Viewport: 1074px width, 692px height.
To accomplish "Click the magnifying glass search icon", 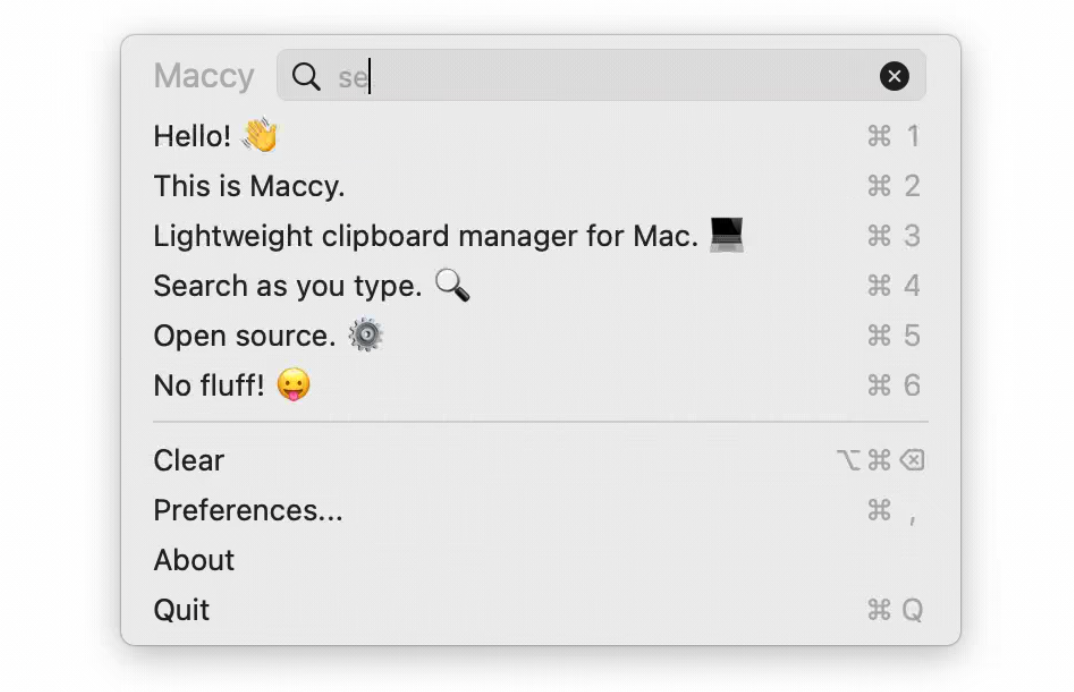I will click(306, 76).
